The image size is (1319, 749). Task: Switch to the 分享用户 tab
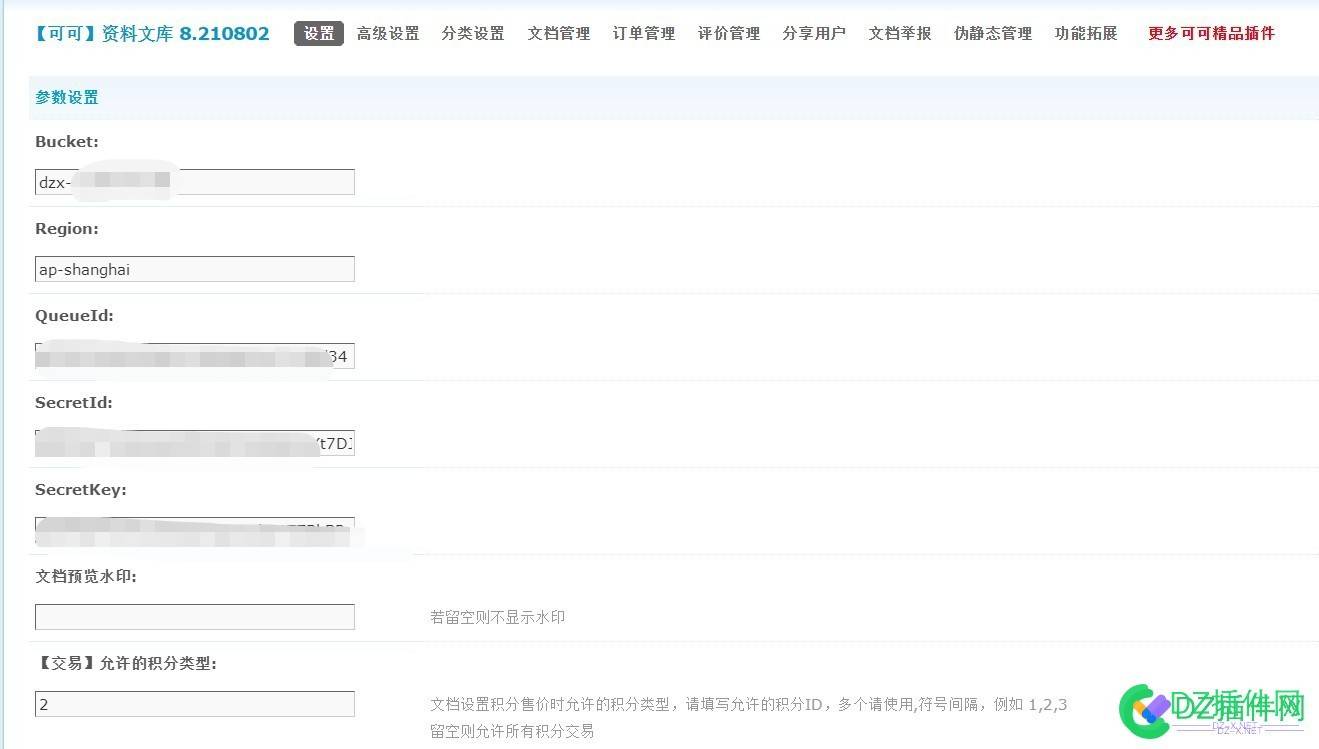[x=813, y=33]
